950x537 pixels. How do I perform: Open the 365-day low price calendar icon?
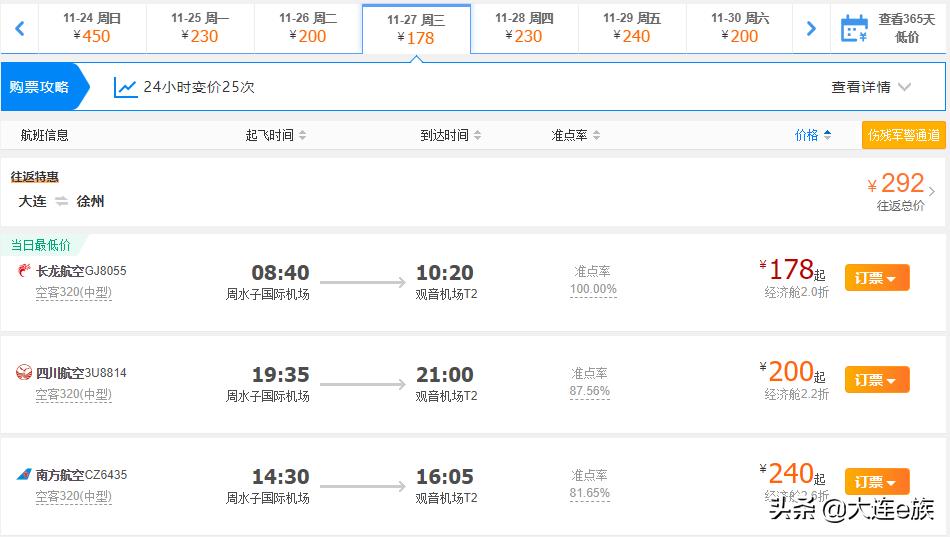(854, 28)
